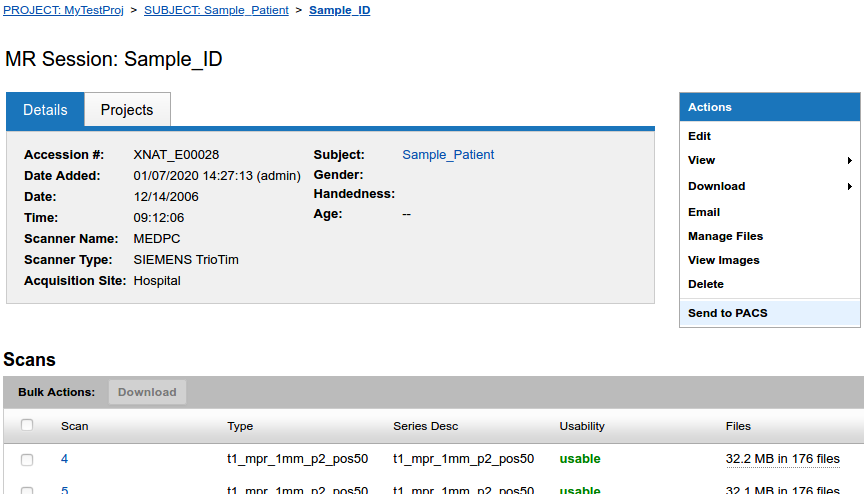Select View Images in Actions panel
The height and width of the screenshot is (494, 864).
[x=723, y=260]
